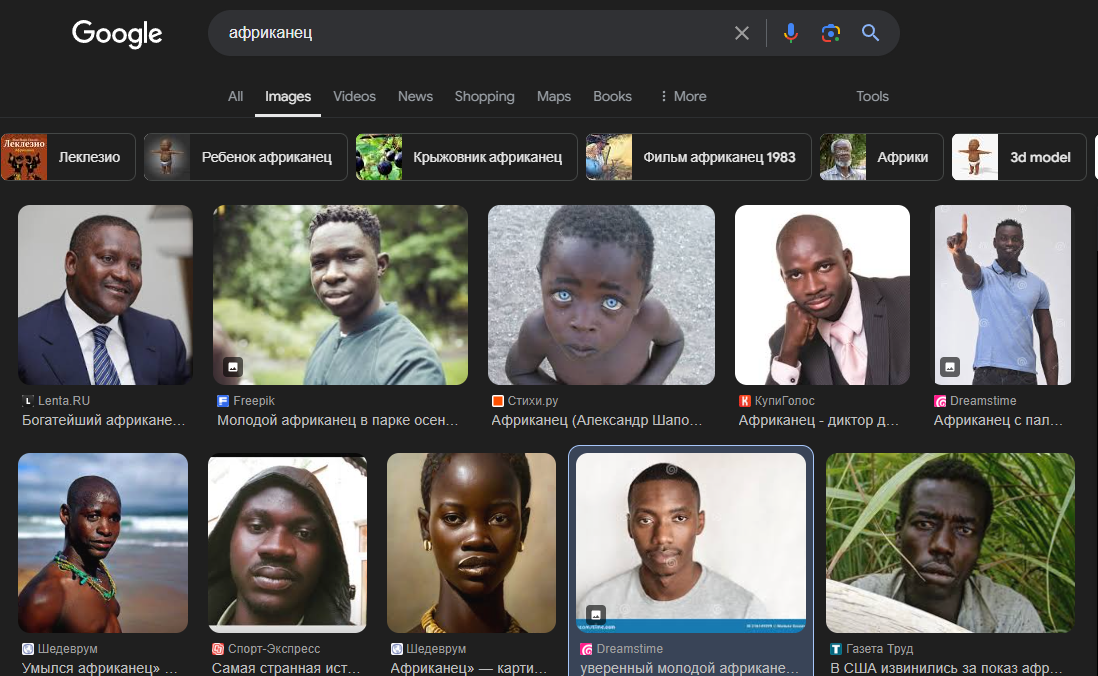Select the Фильм африканец 1983 chip
Viewport: 1098px width, 676px height.
(x=698, y=157)
